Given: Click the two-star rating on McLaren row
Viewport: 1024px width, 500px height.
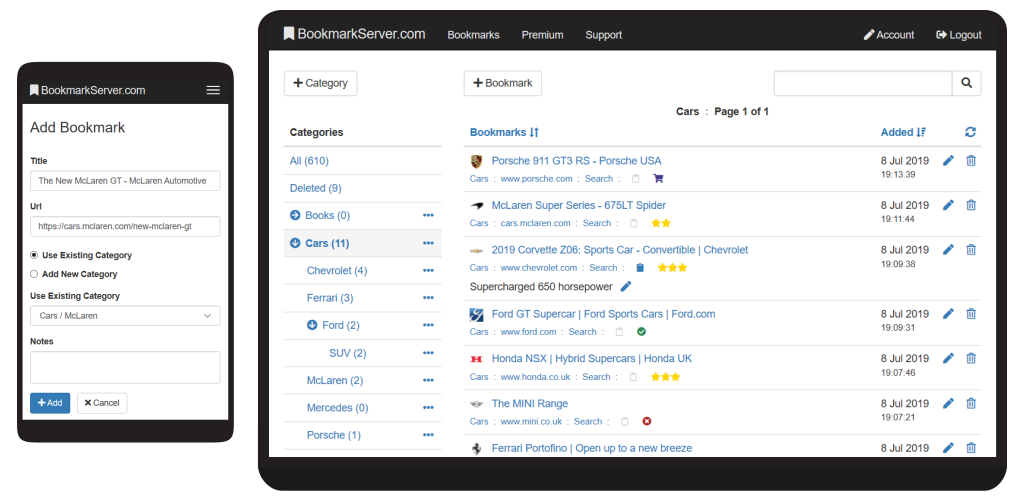Looking at the screenshot, I should tap(661, 223).
